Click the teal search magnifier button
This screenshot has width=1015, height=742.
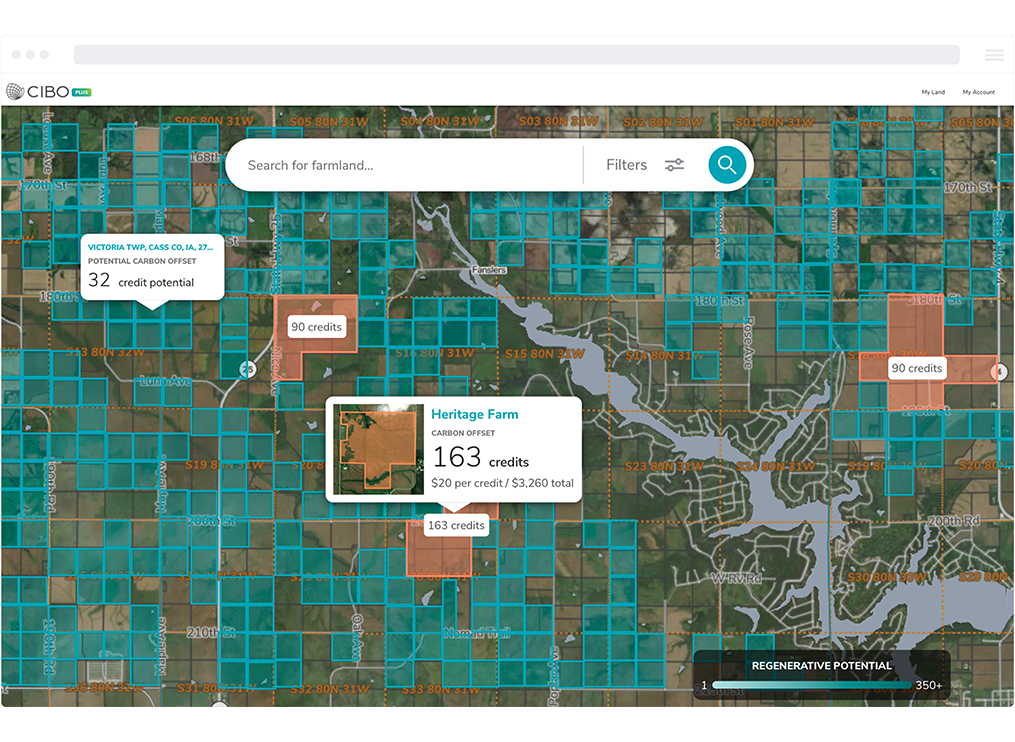(x=726, y=165)
